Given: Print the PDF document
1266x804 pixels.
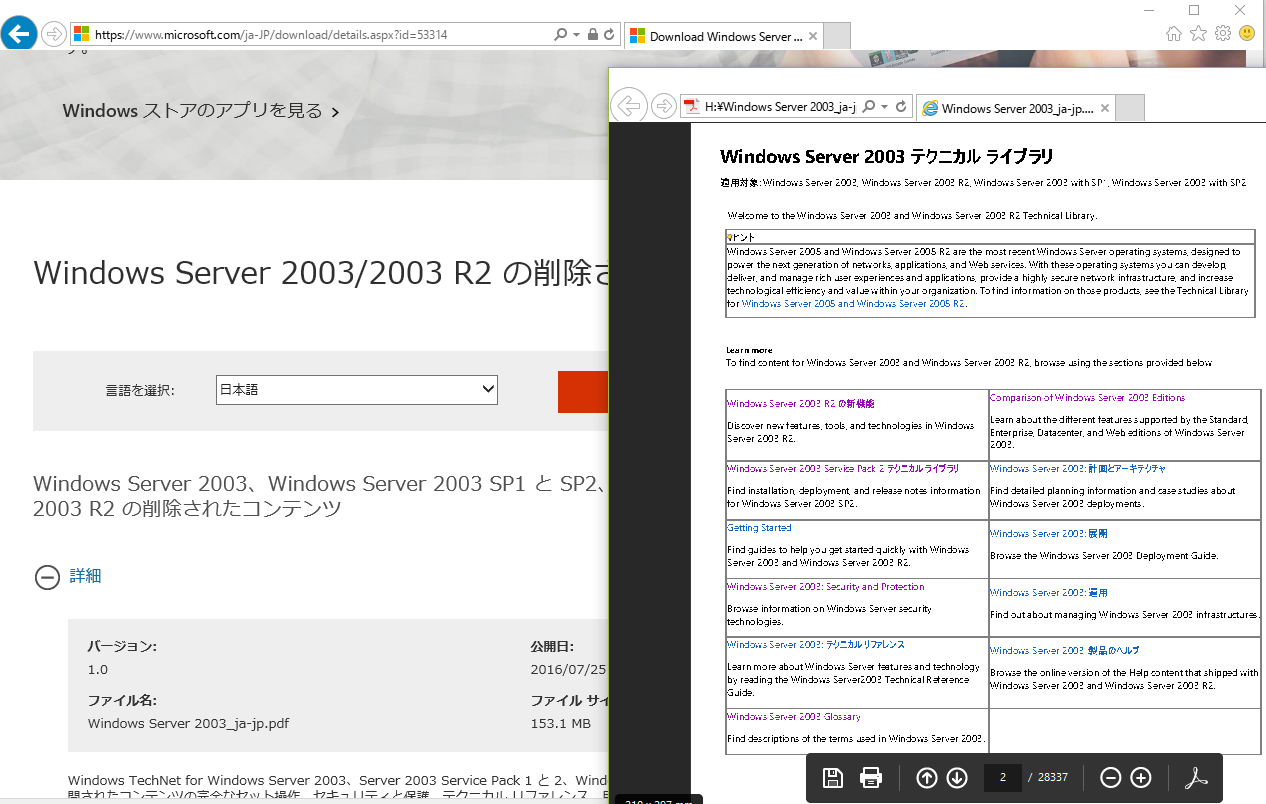Looking at the screenshot, I should click(x=871, y=778).
